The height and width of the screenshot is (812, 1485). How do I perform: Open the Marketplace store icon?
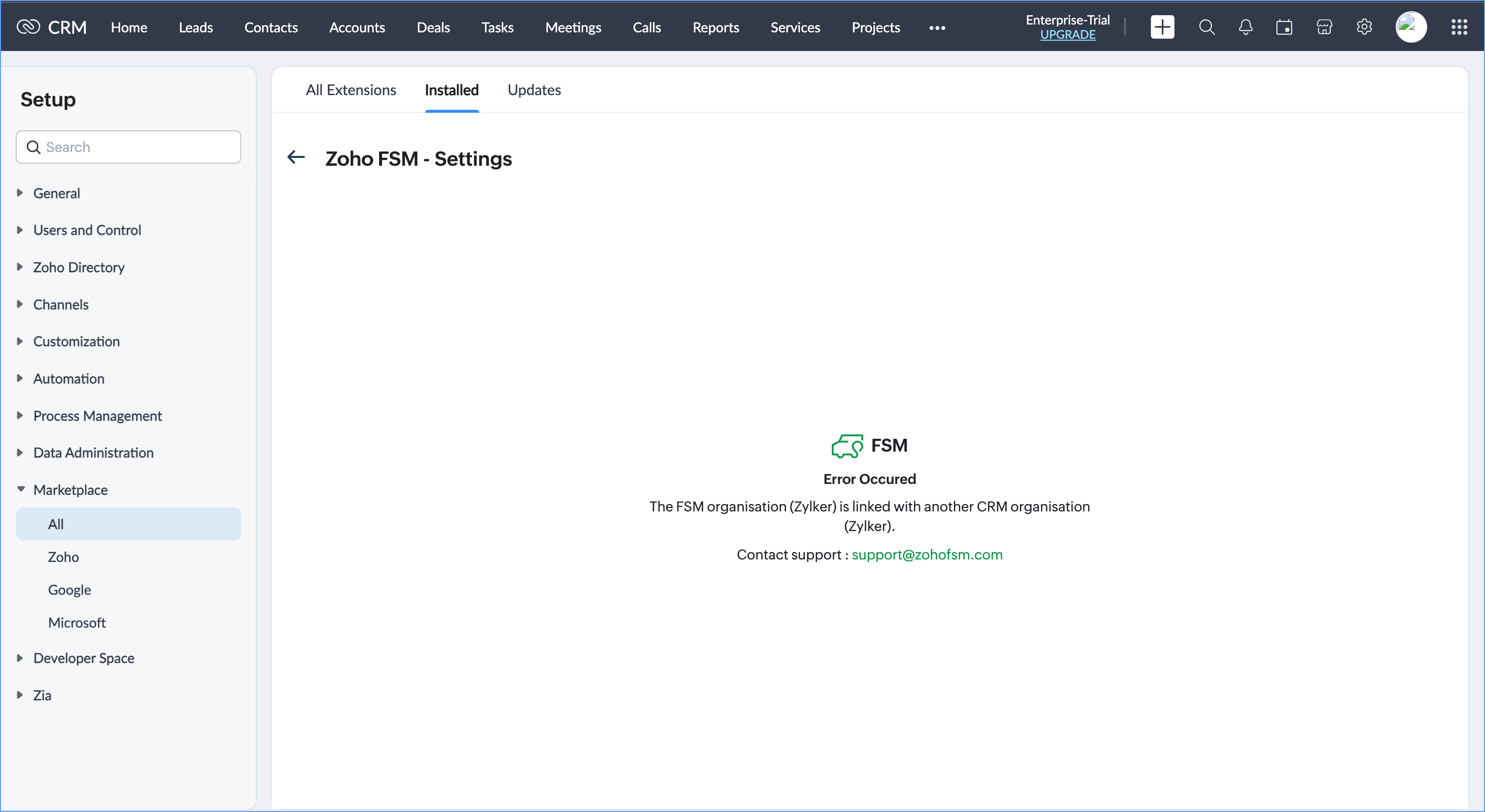pos(1324,27)
